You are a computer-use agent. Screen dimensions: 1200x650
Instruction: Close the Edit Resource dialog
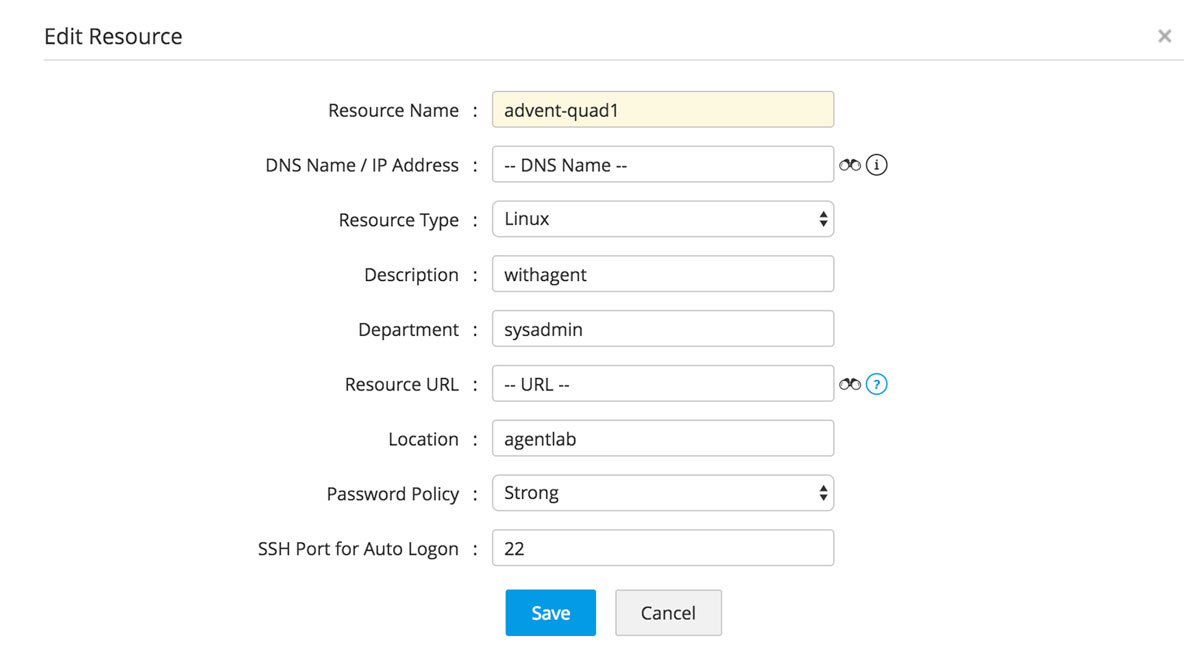pos(1164,36)
